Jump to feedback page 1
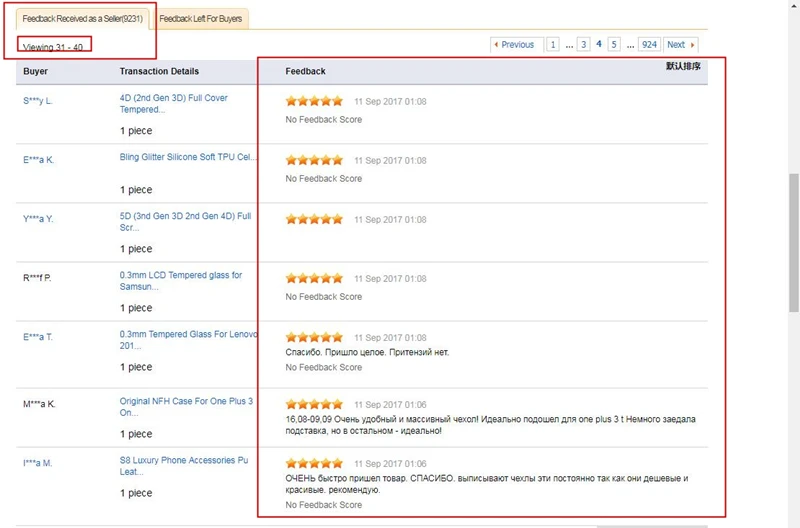 point(553,45)
